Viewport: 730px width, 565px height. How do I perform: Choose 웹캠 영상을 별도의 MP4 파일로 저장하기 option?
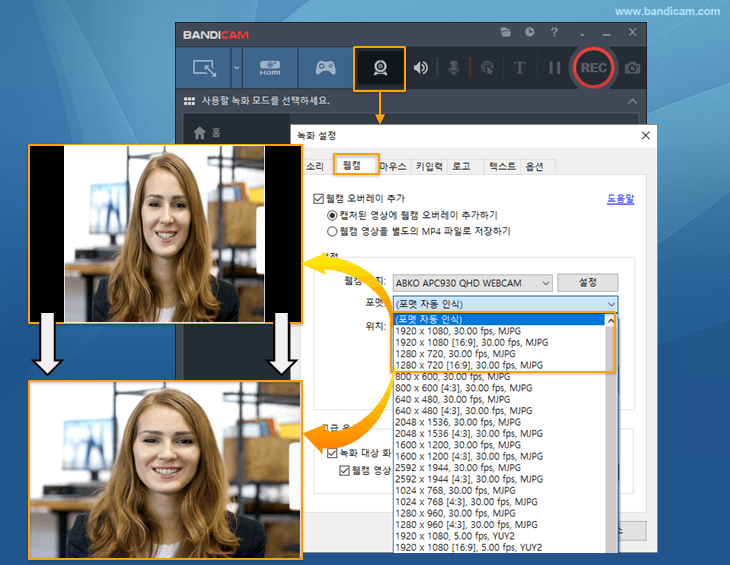tap(332, 231)
